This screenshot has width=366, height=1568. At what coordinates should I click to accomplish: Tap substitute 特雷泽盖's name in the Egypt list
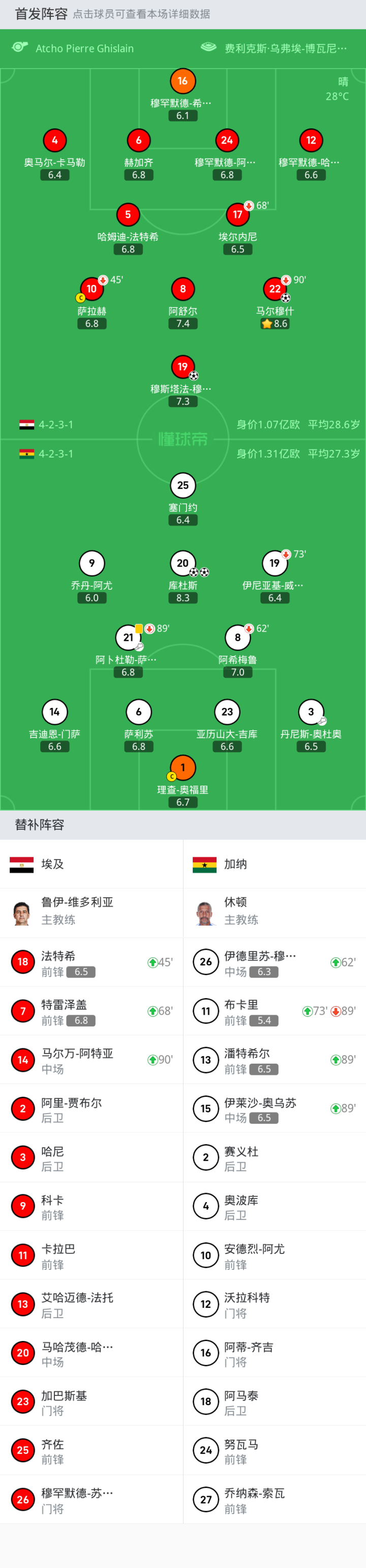coord(64,1004)
